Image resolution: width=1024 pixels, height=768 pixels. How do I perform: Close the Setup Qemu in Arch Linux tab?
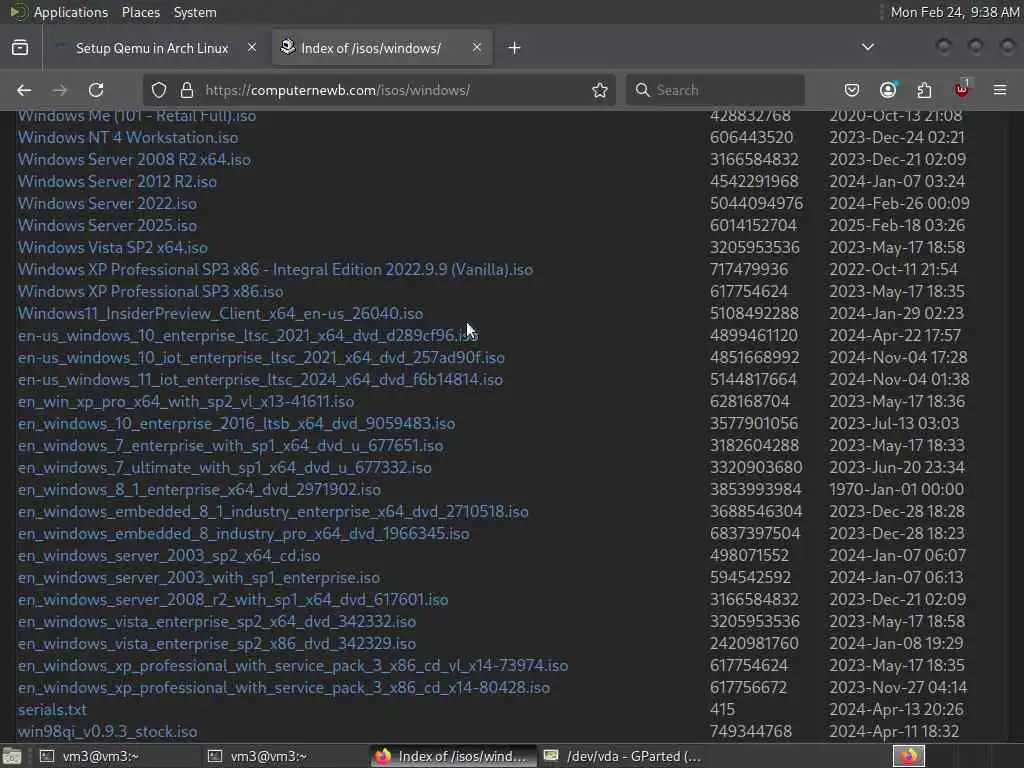(251, 48)
